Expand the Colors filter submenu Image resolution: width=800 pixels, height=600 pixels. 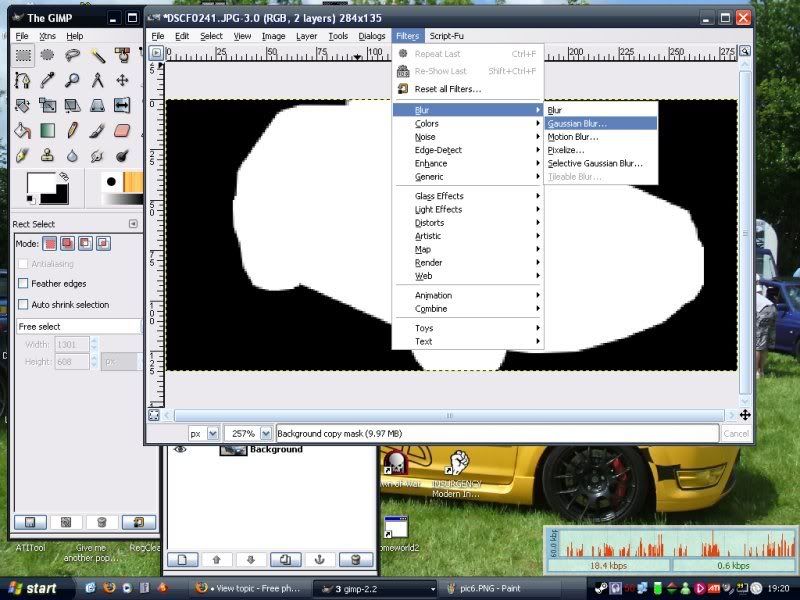(x=468, y=123)
